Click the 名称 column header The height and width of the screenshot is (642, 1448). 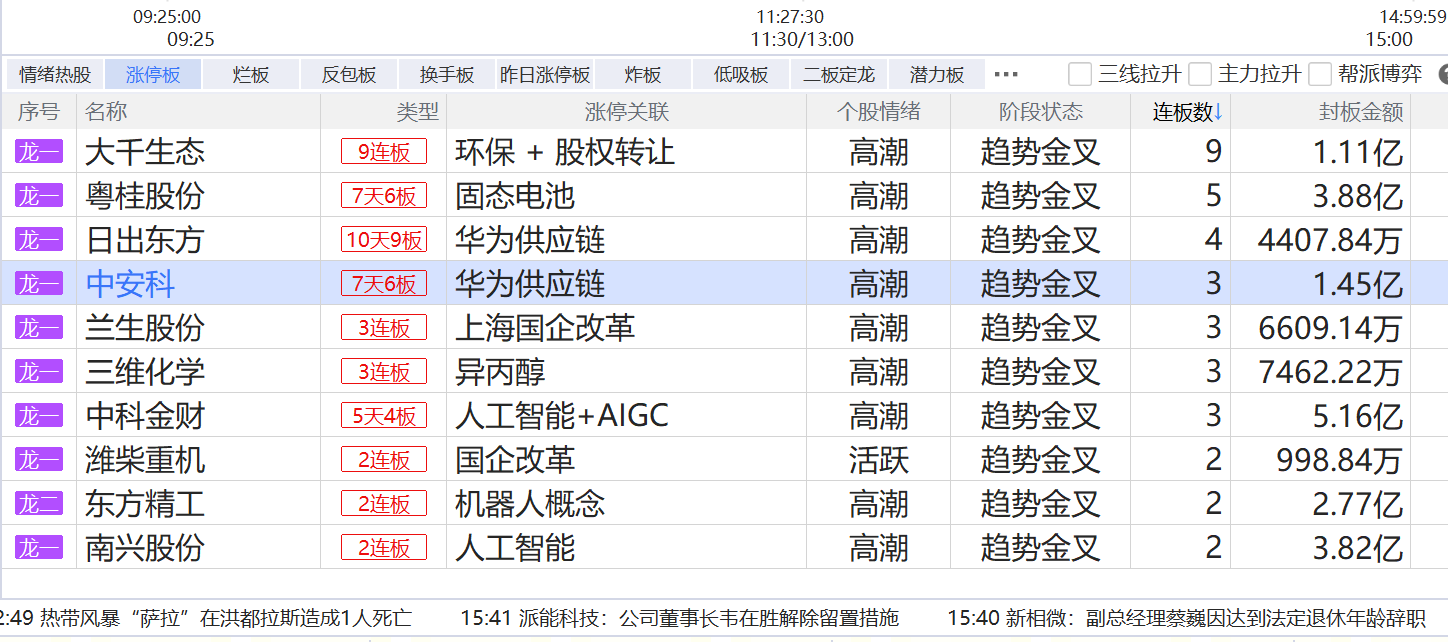pos(106,112)
